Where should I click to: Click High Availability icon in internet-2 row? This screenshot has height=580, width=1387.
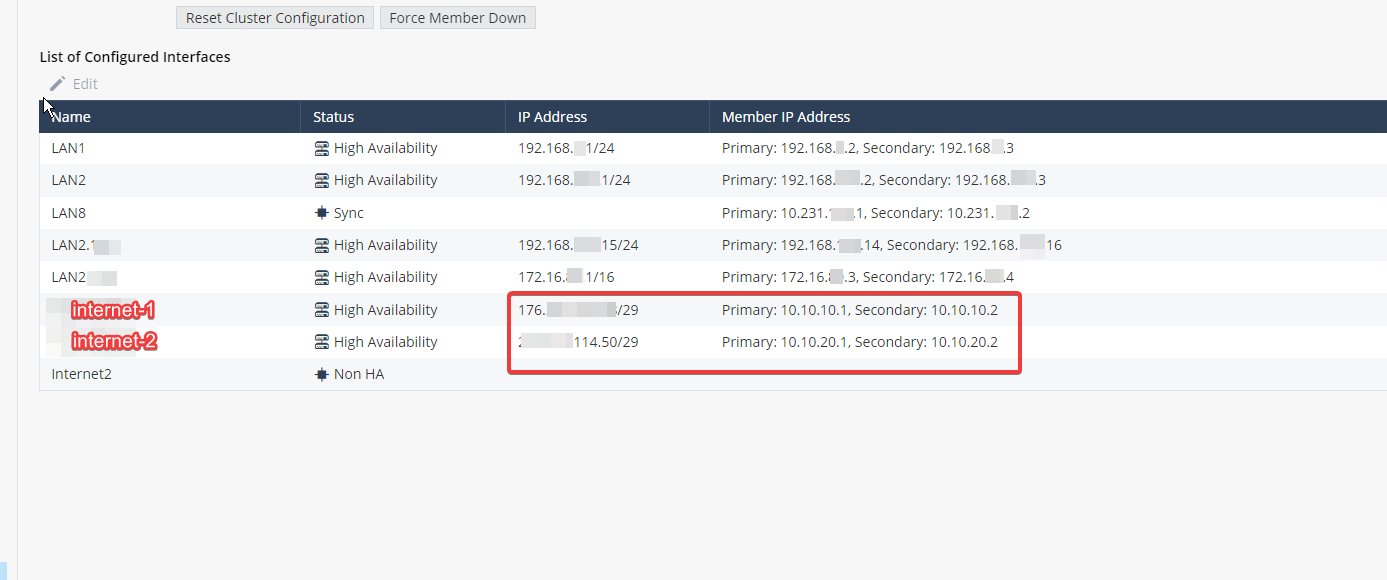coord(321,342)
